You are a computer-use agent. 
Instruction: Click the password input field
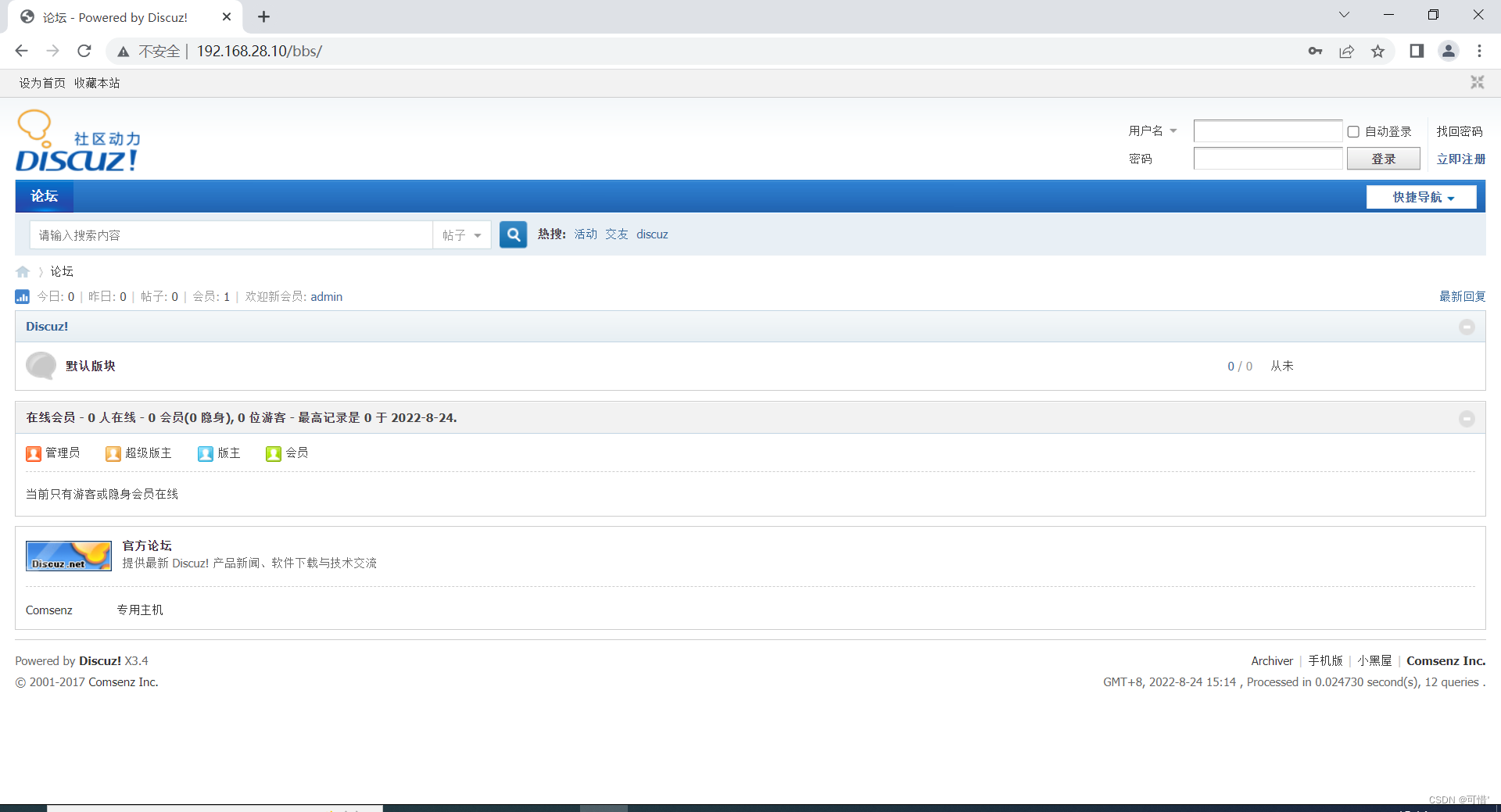click(x=1268, y=159)
